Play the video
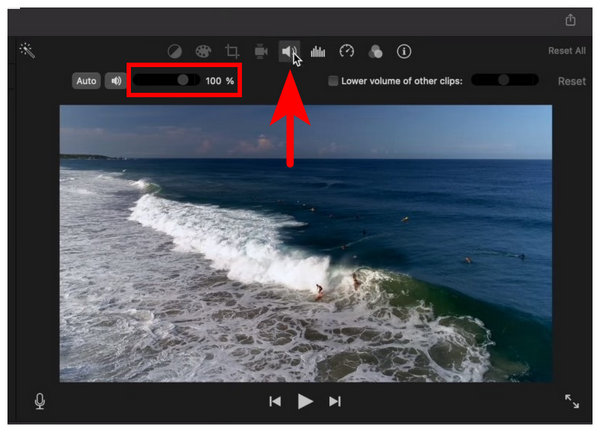The height and width of the screenshot is (432, 600). tap(305, 401)
